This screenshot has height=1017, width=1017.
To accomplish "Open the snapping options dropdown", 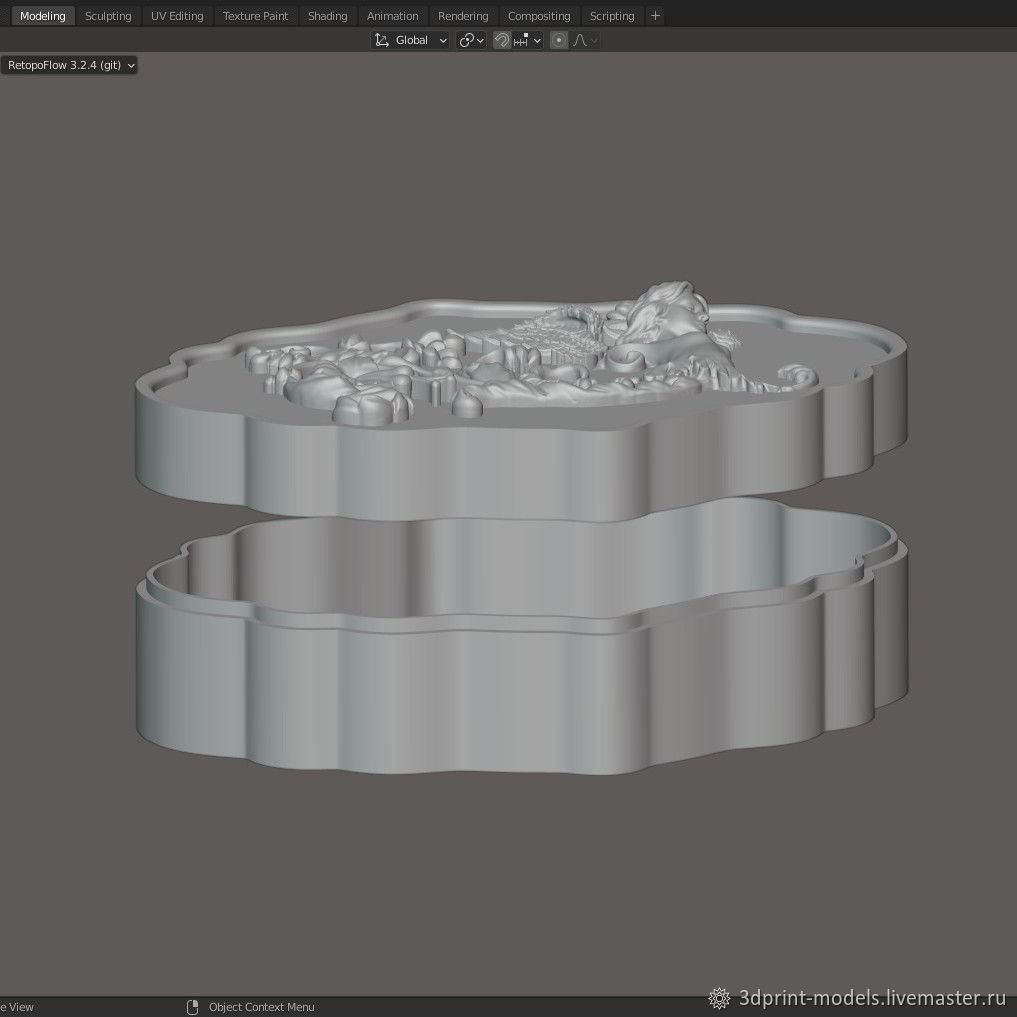I will 527,40.
